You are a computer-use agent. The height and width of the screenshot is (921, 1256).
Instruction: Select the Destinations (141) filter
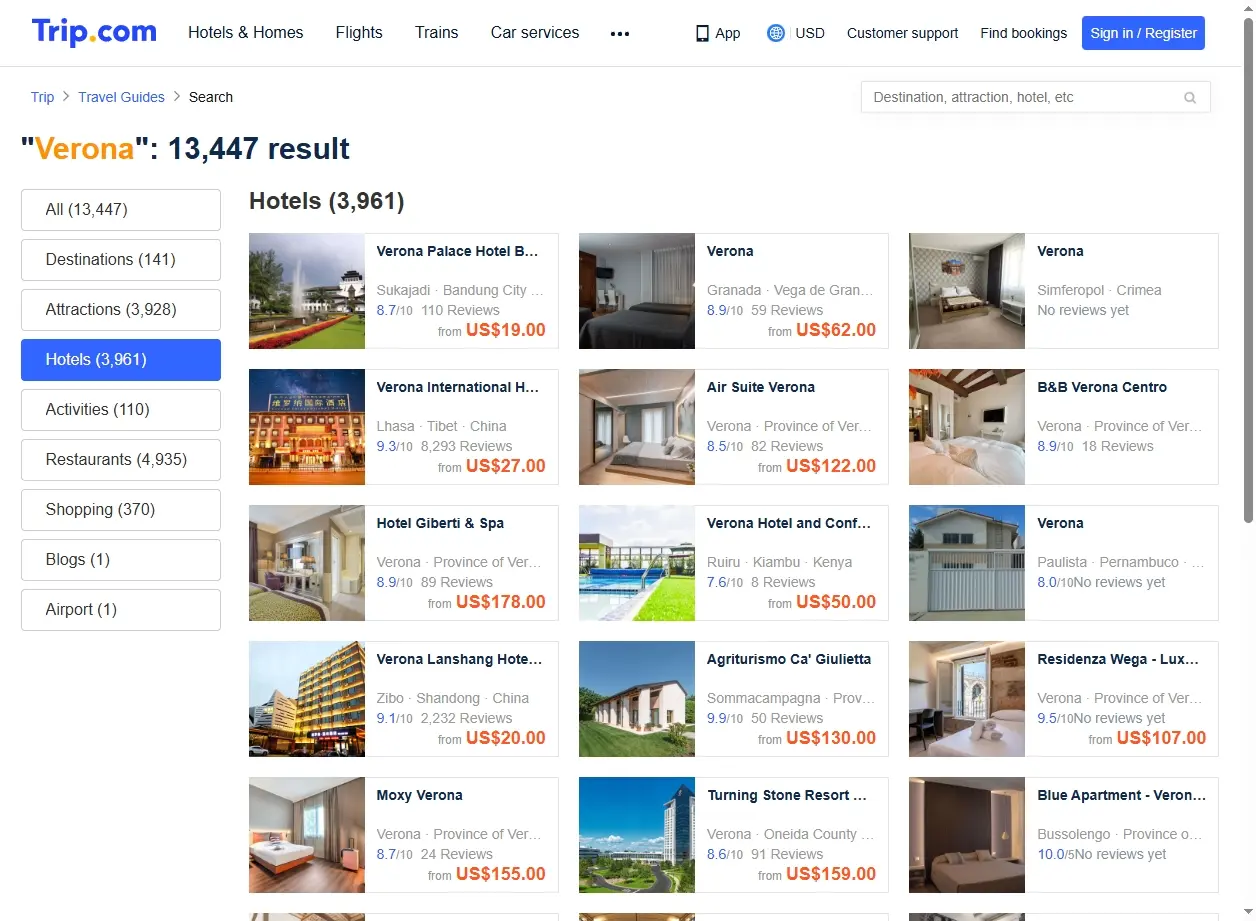(121, 260)
